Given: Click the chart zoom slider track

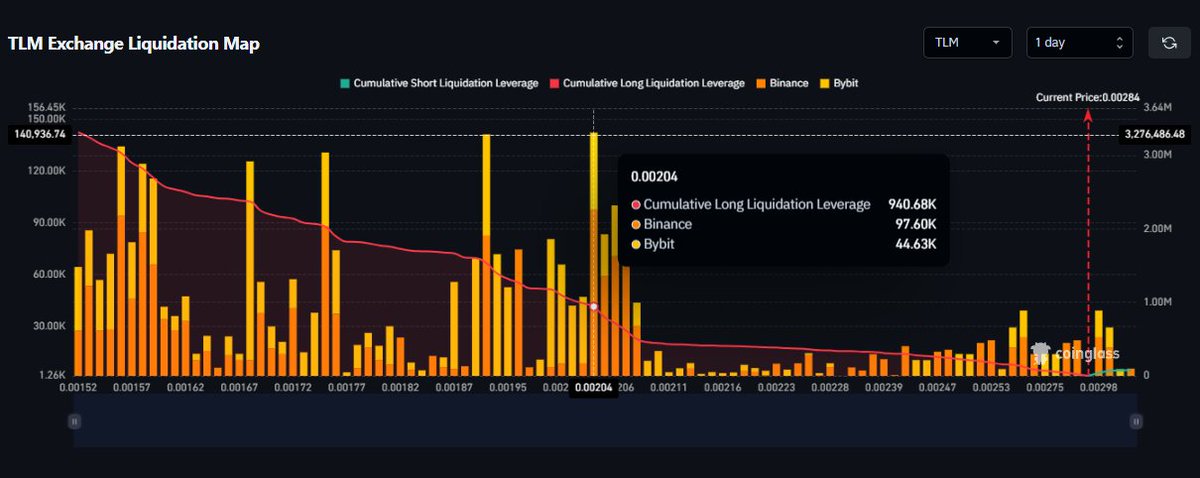Looking at the screenshot, I should pos(604,420).
